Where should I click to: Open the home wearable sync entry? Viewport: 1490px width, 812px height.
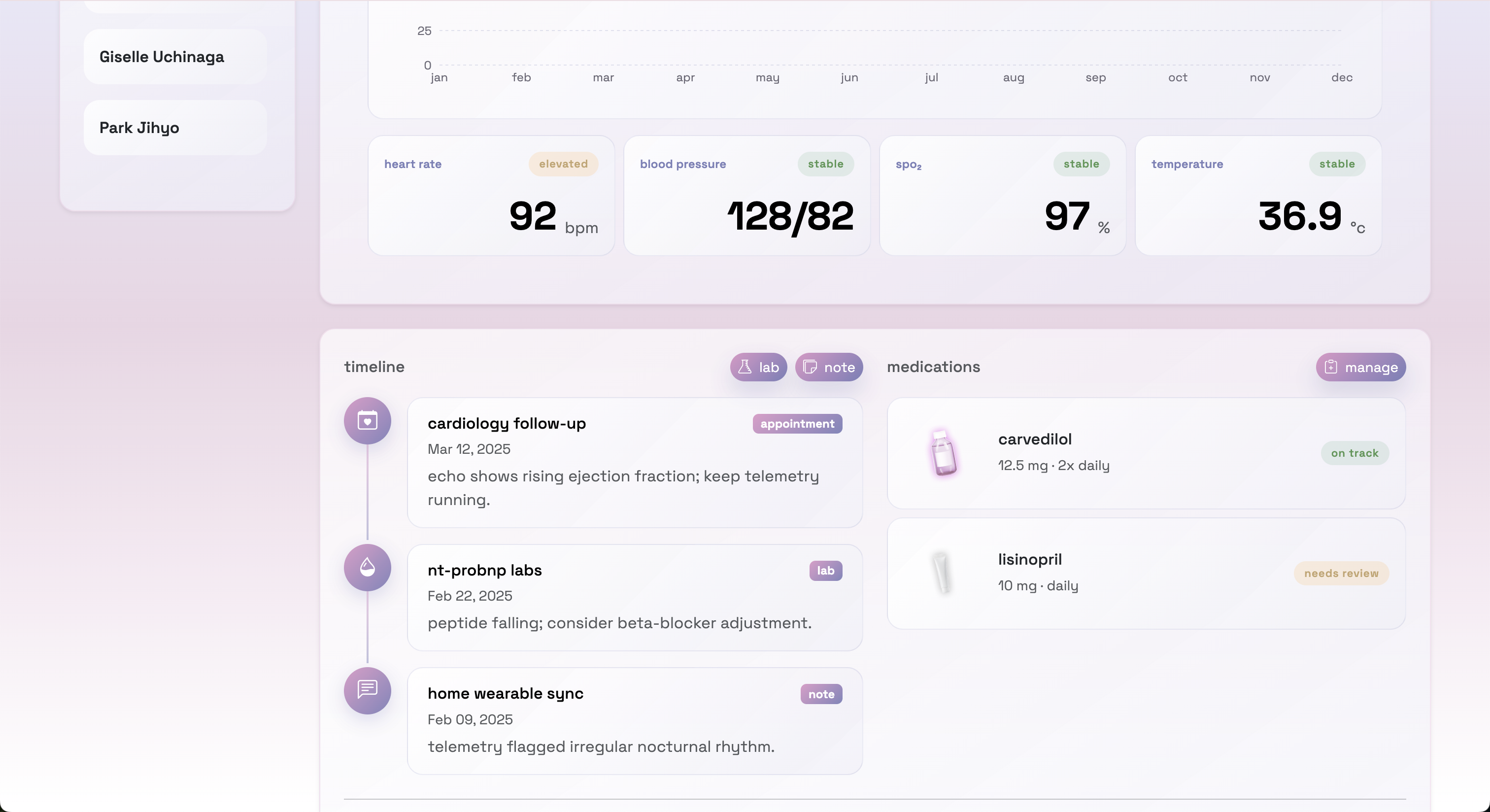[x=634, y=720]
